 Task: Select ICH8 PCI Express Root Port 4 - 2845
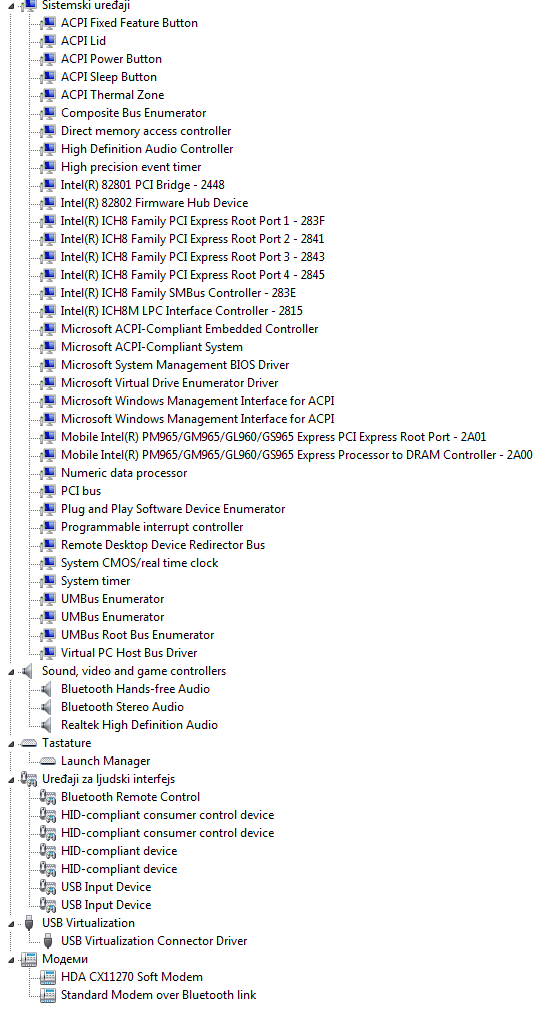[x=193, y=275]
